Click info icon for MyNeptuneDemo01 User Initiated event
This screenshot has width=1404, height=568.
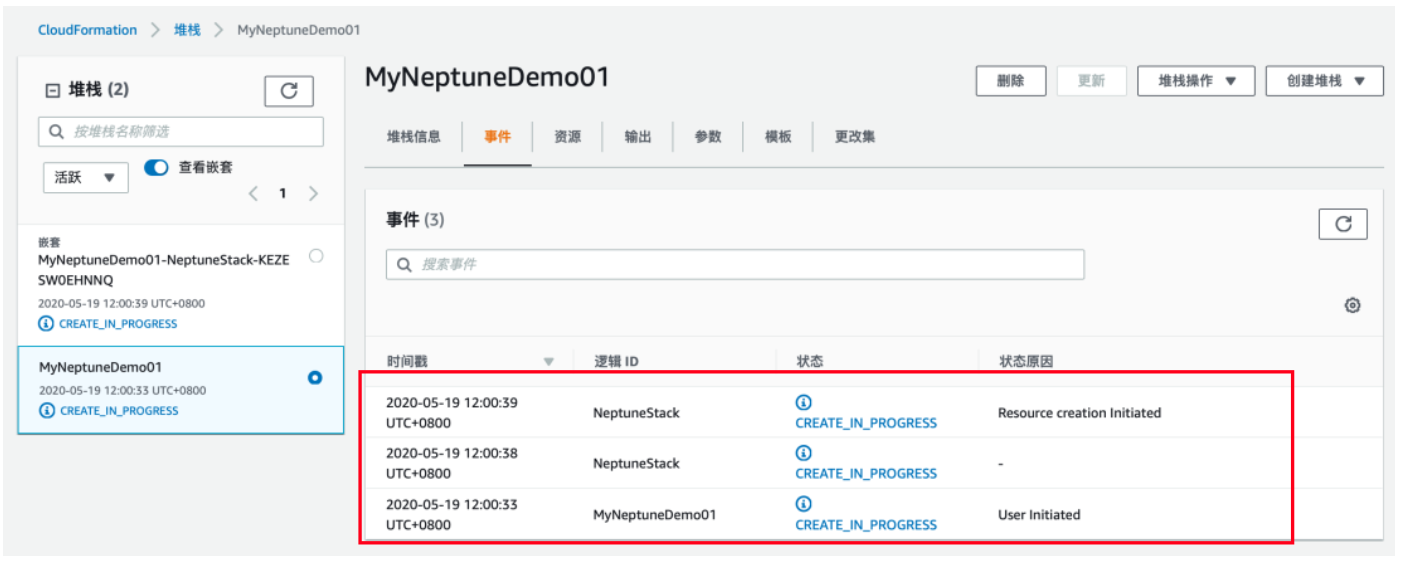[x=803, y=503]
